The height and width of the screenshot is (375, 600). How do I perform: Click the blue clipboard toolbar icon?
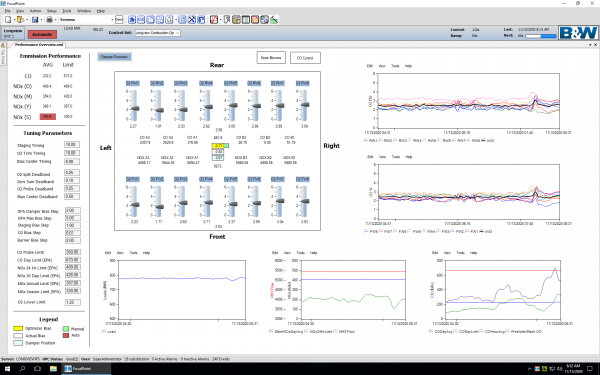169,20
